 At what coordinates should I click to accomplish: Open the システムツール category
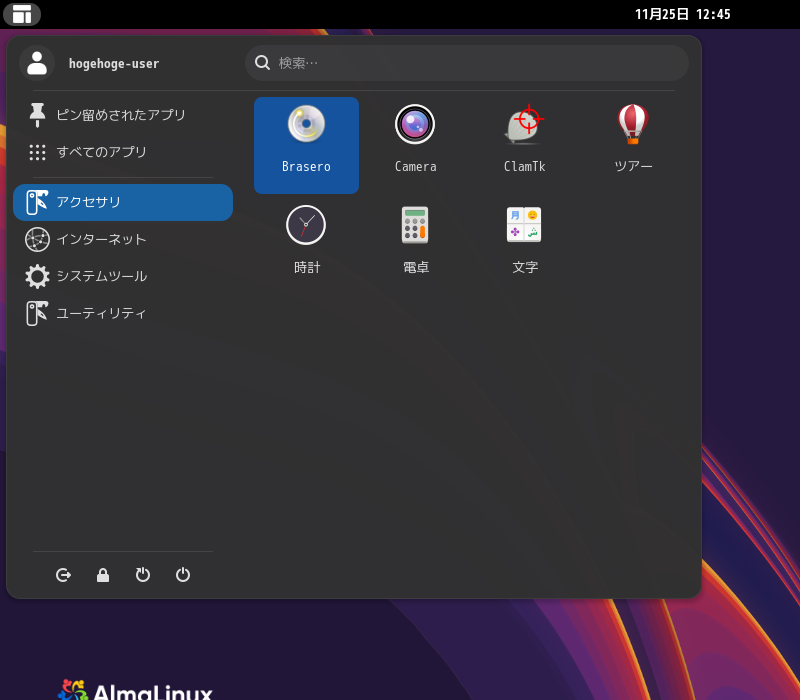123,276
